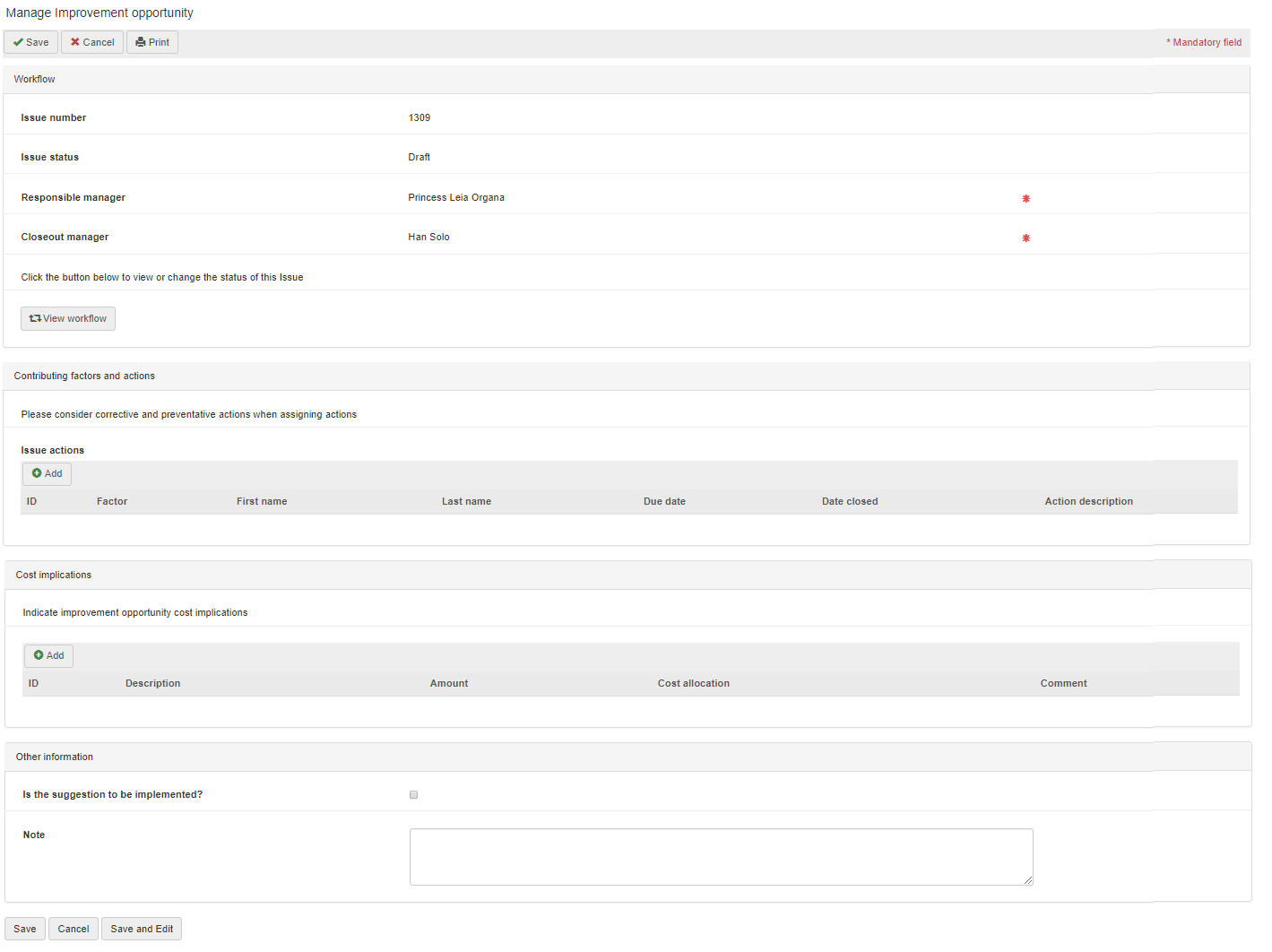Click the green checkmark Save button in toolbar
The image size is (1272, 952).
[x=31, y=42]
